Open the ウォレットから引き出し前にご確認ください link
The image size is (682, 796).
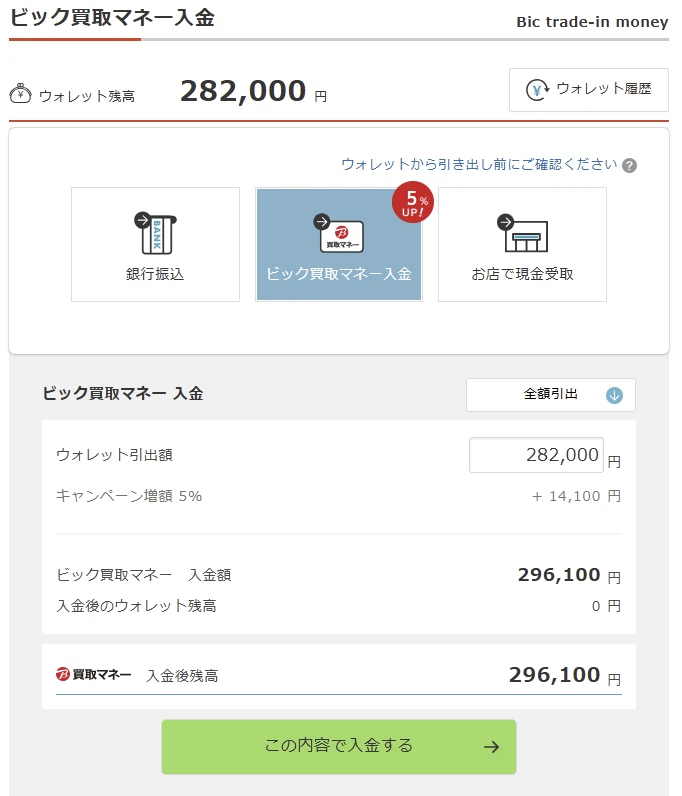tap(479, 164)
